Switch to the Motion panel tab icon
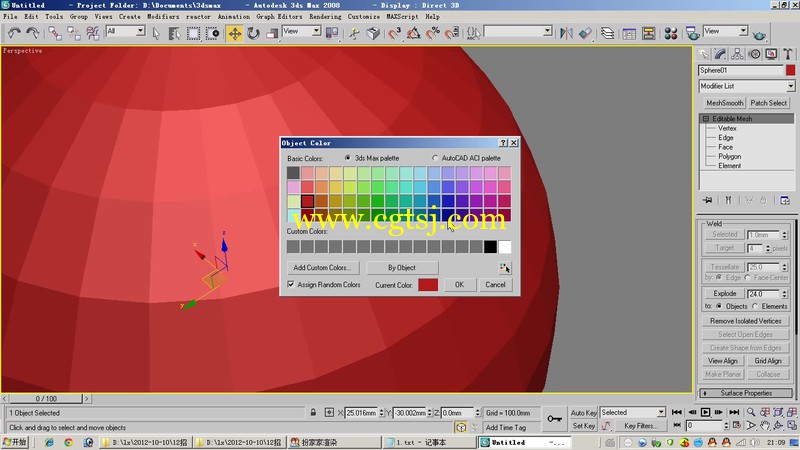Image resolution: width=800 pixels, height=450 pixels. tap(755, 54)
